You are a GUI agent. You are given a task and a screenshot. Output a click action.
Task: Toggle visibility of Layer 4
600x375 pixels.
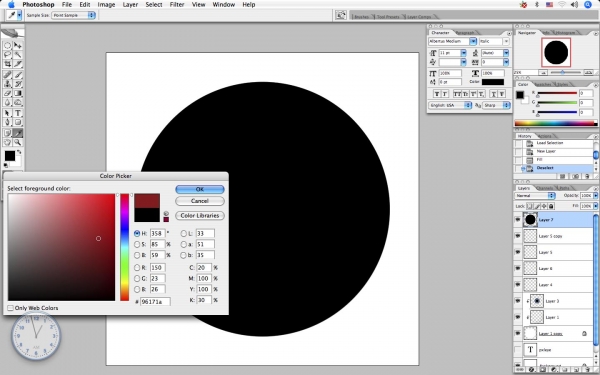click(517, 285)
